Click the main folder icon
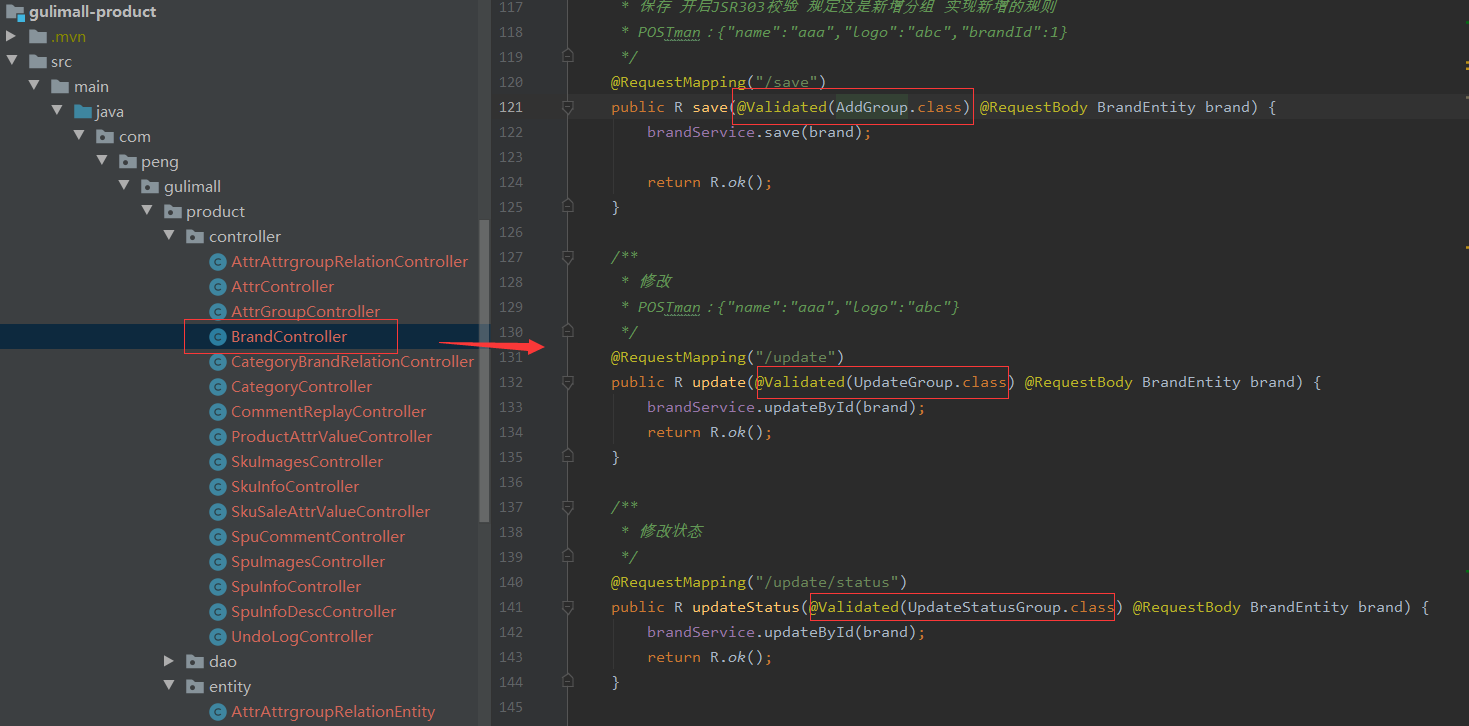Screen dimensions: 1469x726 tap(60, 86)
